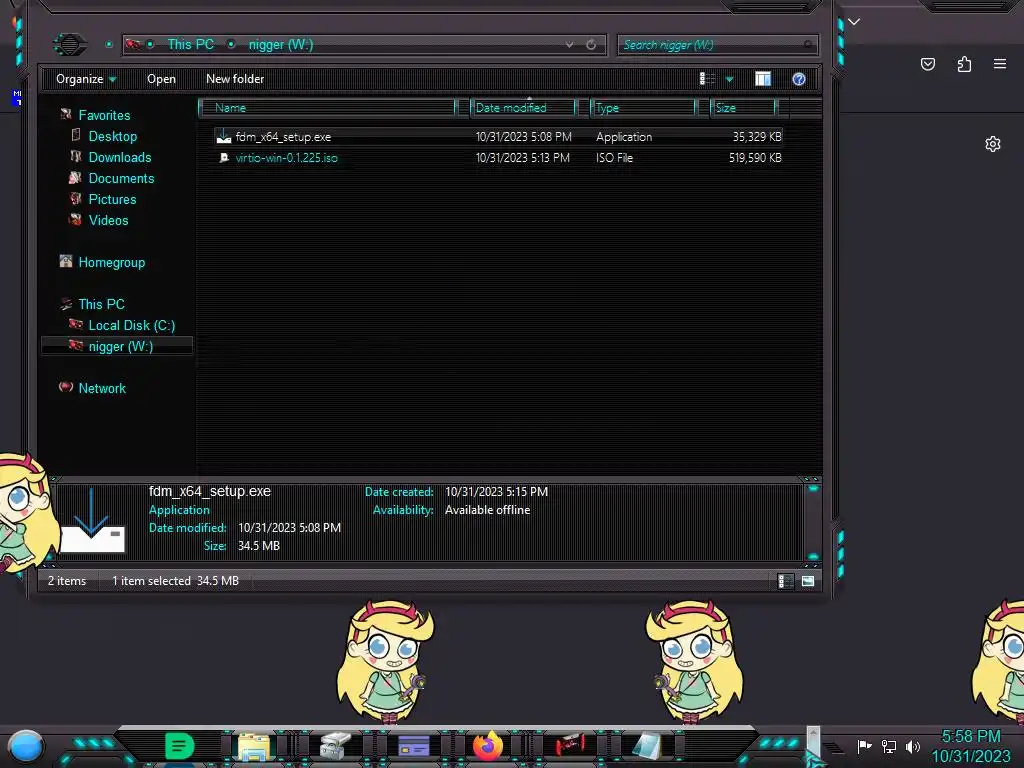1024x768 pixels.
Task: Select Documents under Favorites
Action: click(x=121, y=178)
